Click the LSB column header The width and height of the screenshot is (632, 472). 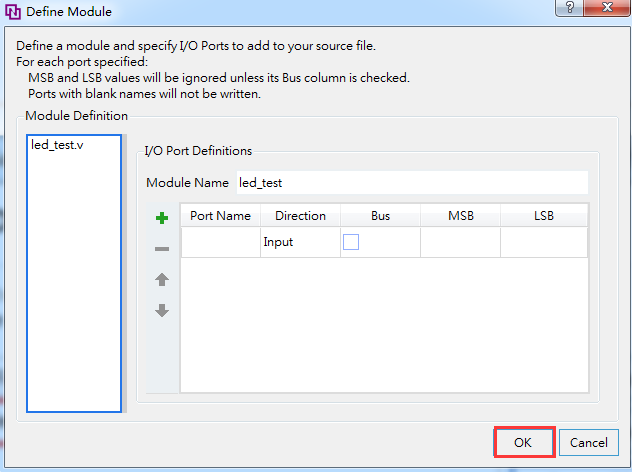(x=544, y=216)
